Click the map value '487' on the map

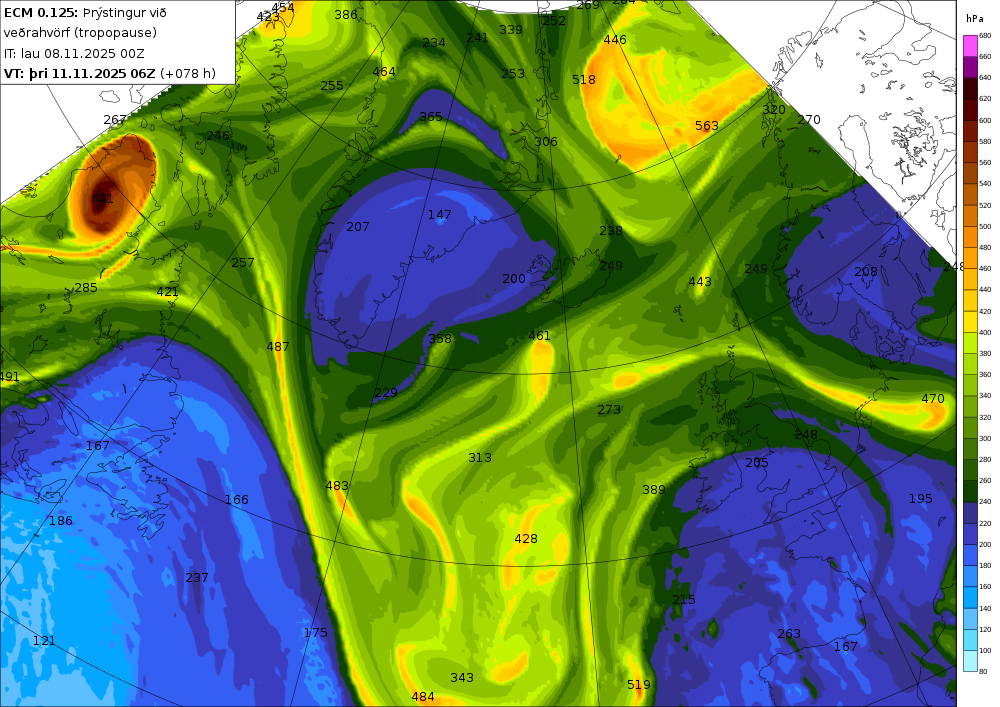pyautogui.click(x=277, y=347)
